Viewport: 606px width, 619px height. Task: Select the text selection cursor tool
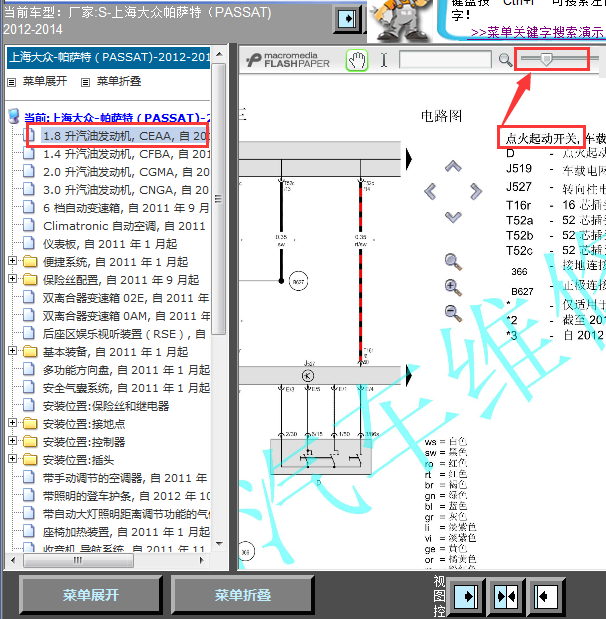(384, 60)
